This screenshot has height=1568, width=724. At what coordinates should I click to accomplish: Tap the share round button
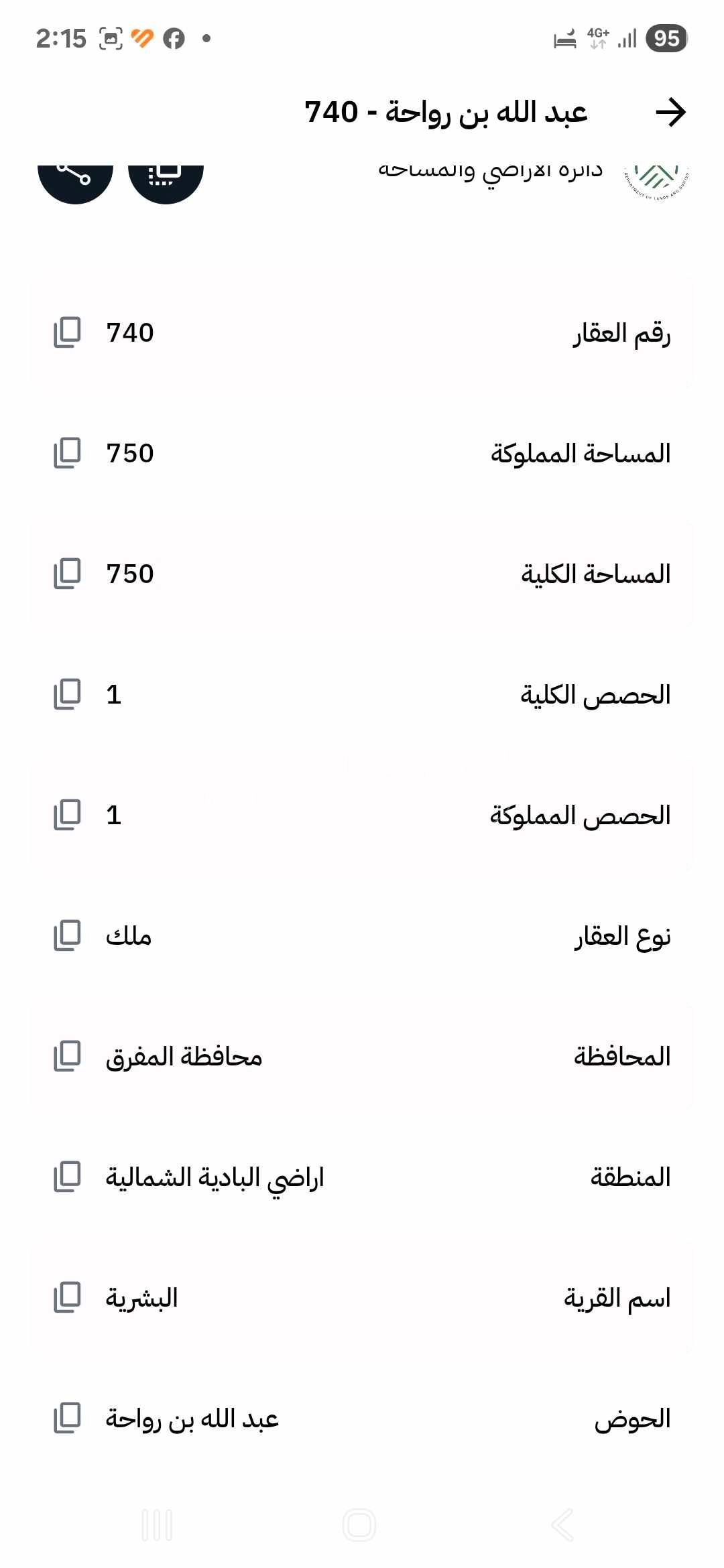click(x=75, y=176)
